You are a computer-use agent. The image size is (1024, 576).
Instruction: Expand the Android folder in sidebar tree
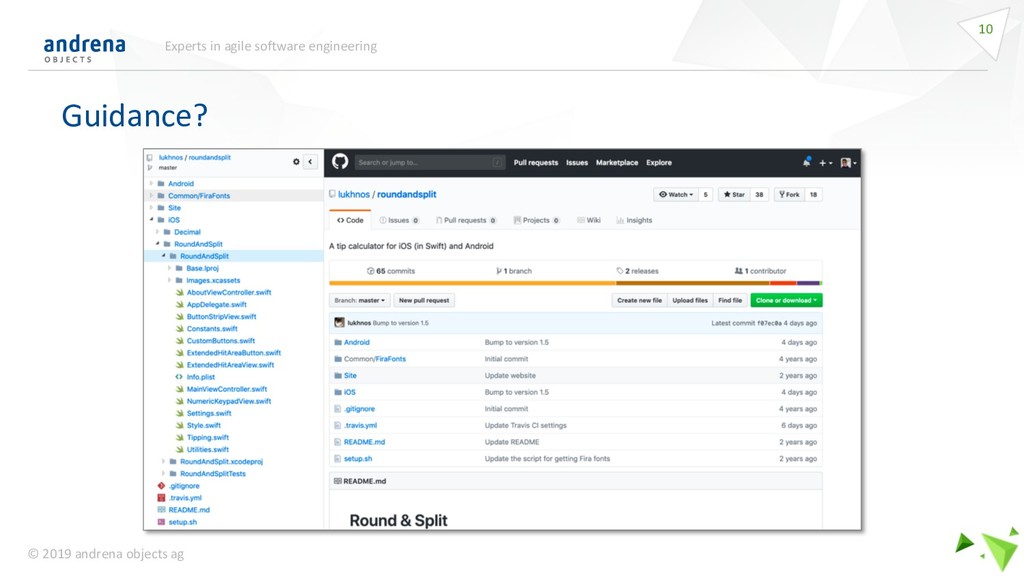(x=152, y=184)
